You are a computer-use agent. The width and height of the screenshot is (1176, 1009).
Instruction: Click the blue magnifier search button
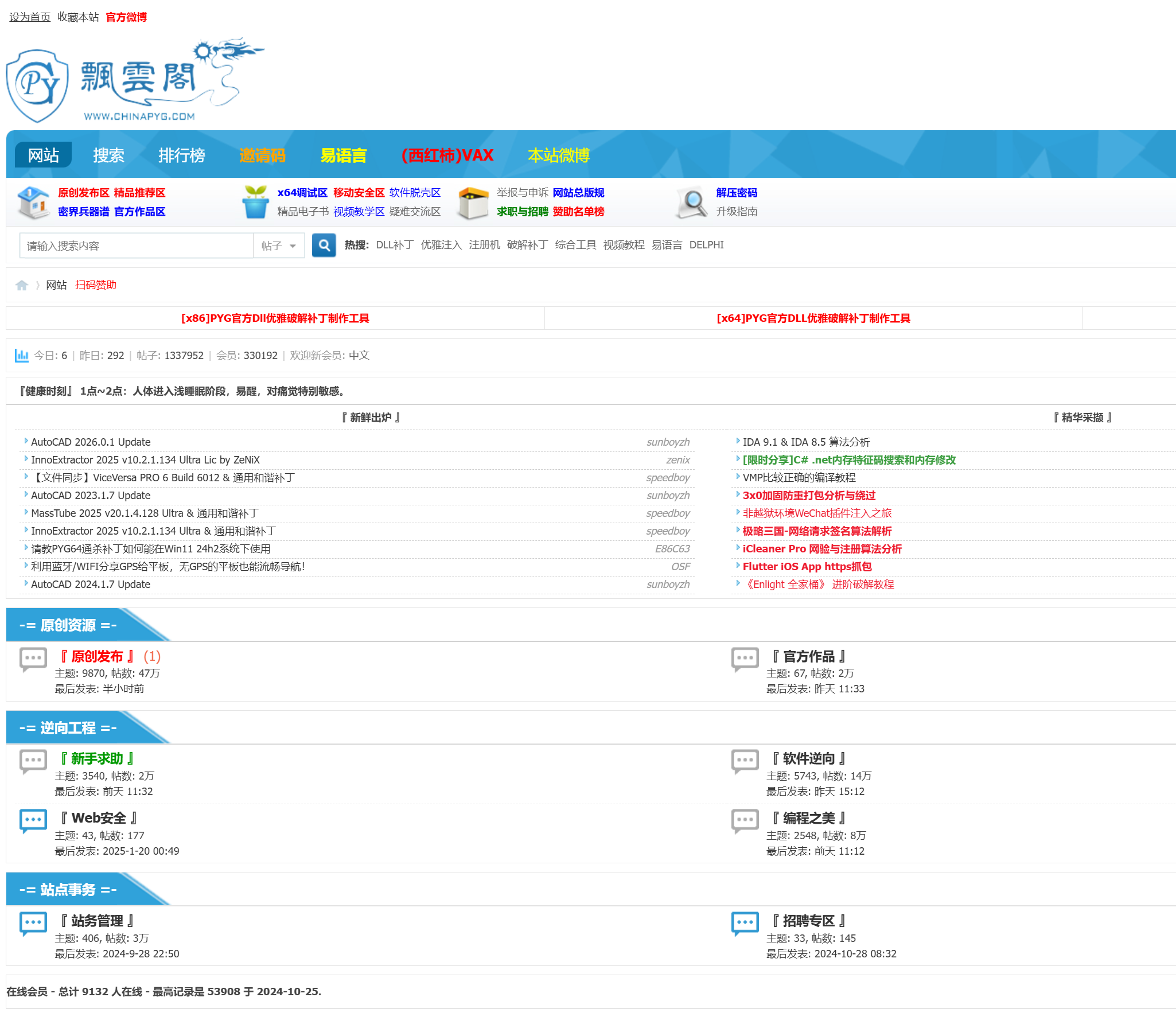pos(324,246)
